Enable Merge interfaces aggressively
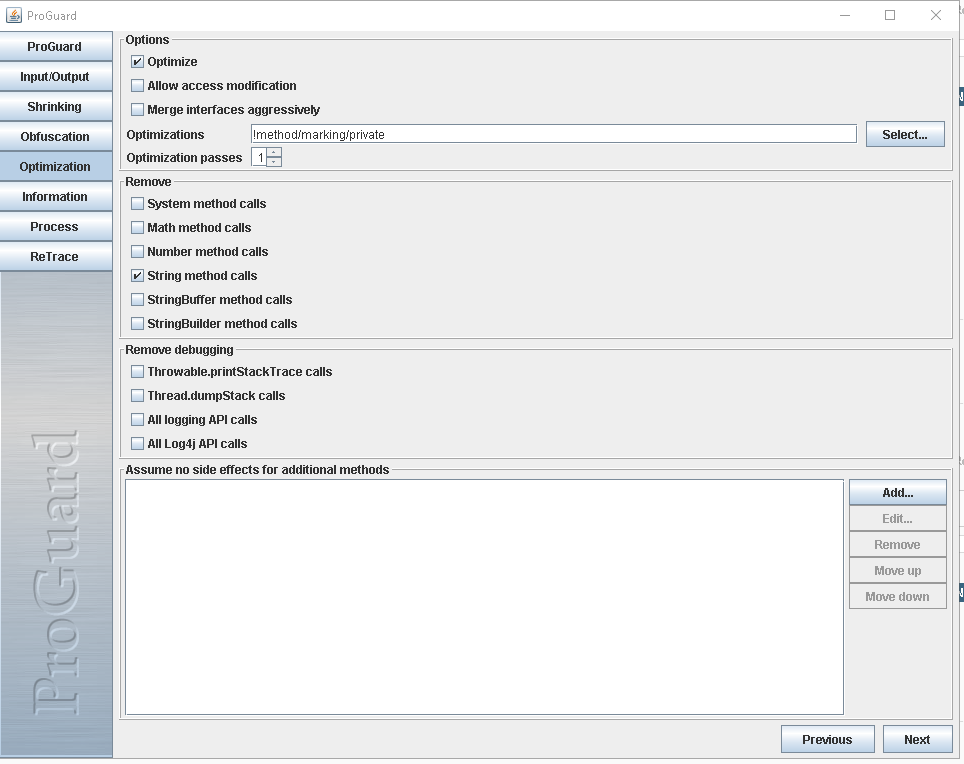The width and height of the screenshot is (964, 764). tap(137, 109)
